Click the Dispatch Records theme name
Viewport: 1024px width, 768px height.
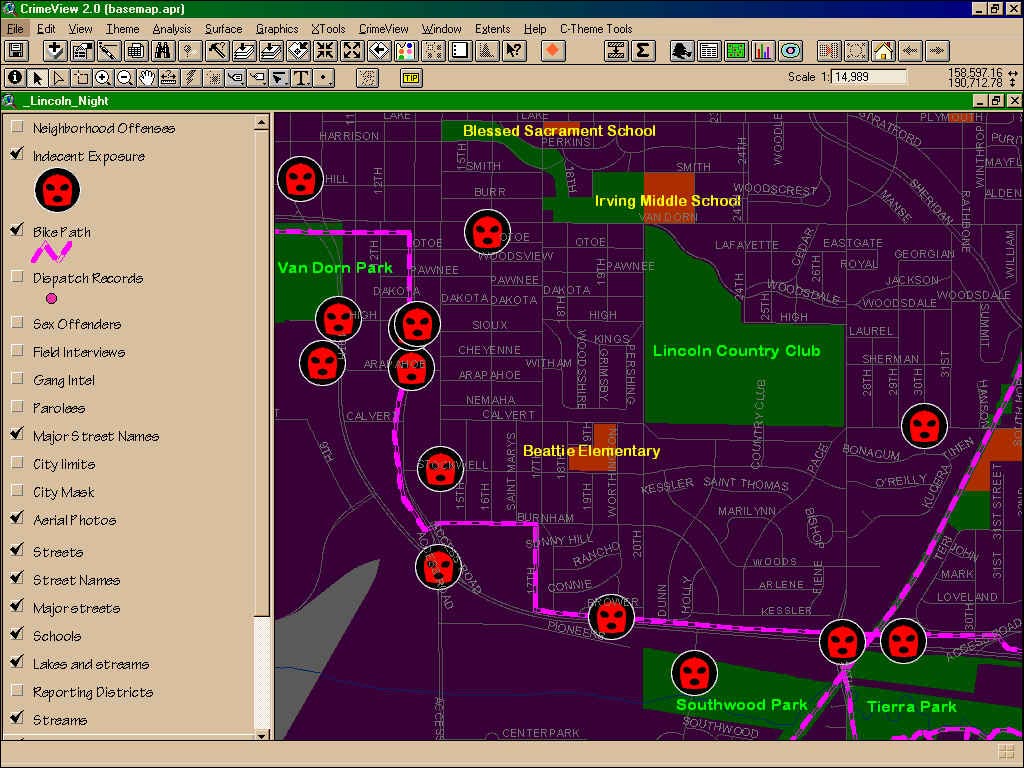coord(88,278)
